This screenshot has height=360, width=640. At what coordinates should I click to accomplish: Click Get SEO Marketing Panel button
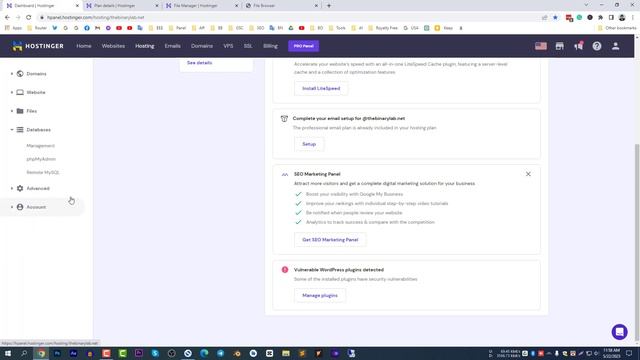330,240
